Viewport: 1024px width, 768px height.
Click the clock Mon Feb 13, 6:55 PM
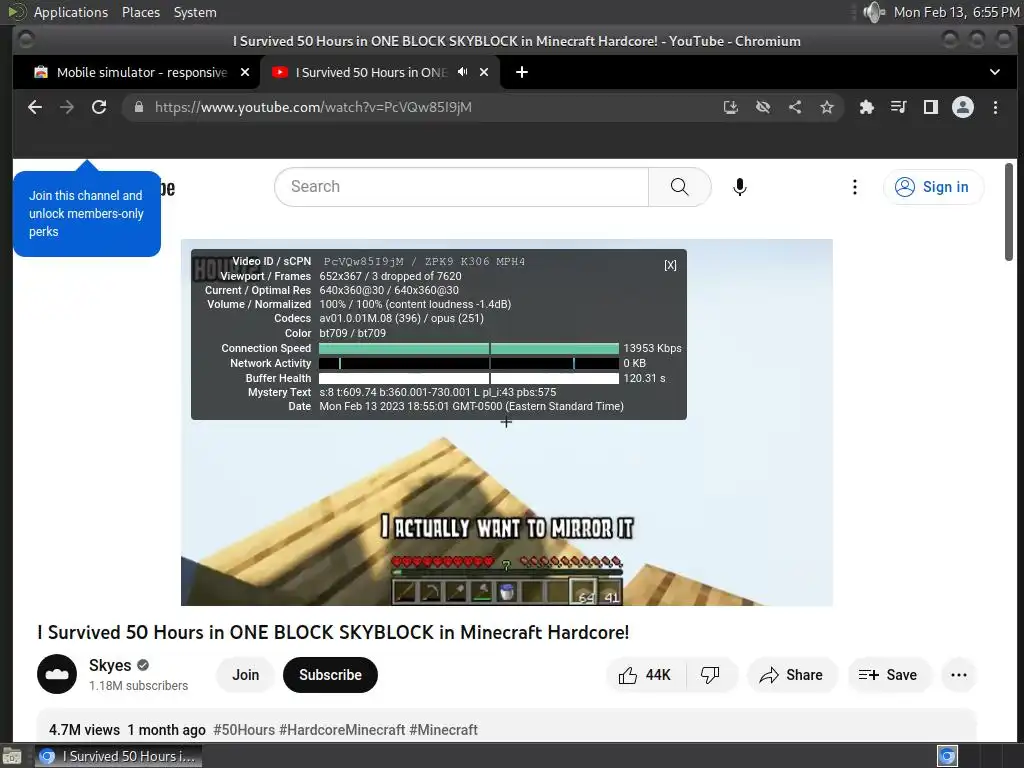(956, 12)
